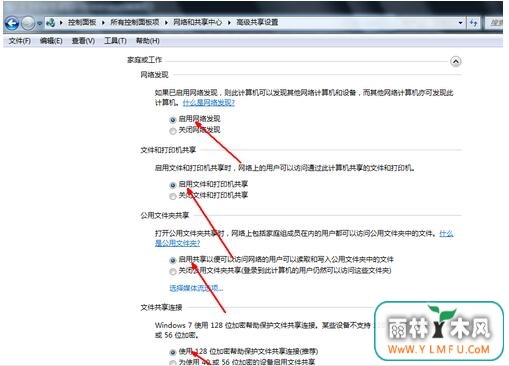Click 高级共享设置 breadcrumb
The width and height of the screenshot is (509, 366).
click(x=257, y=22)
